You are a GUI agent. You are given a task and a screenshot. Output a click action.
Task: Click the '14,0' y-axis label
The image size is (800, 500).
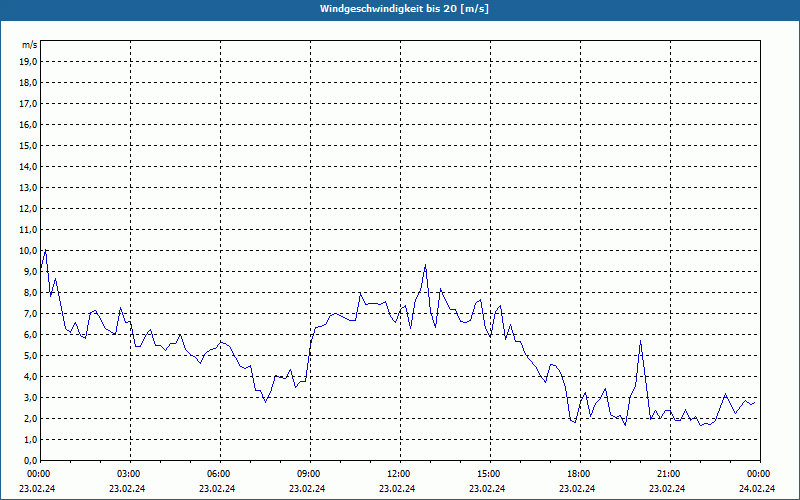click(x=28, y=166)
